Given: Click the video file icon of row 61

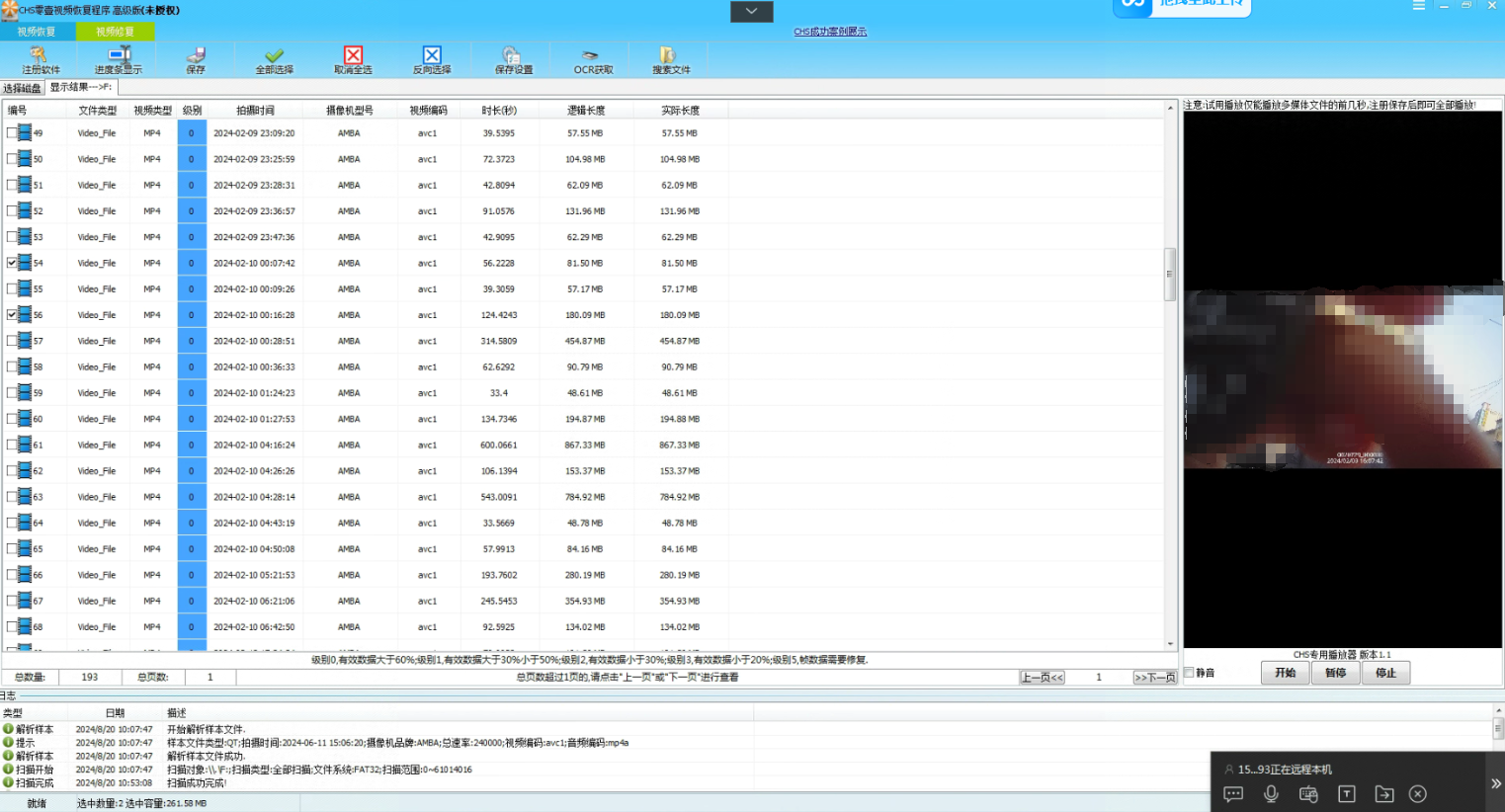Looking at the screenshot, I should (25, 445).
